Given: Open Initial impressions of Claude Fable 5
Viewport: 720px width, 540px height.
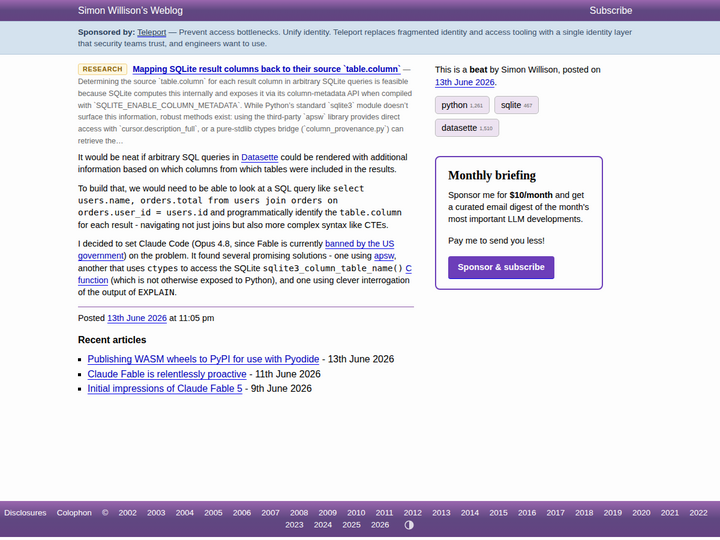Looking at the screenshot, I should click(x=164, y=388).
